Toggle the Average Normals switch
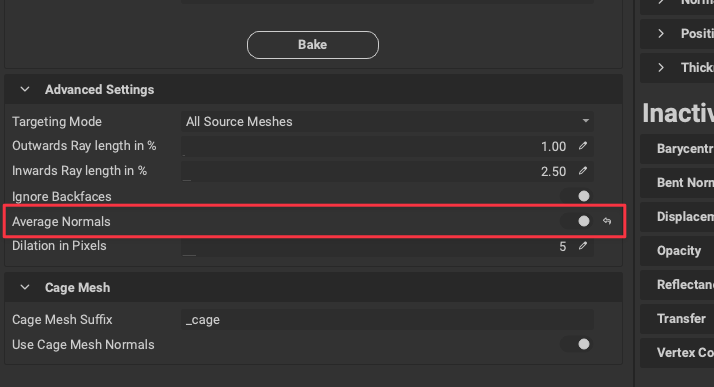This screenshot has height=387, width=714. (x=576, y=221)
